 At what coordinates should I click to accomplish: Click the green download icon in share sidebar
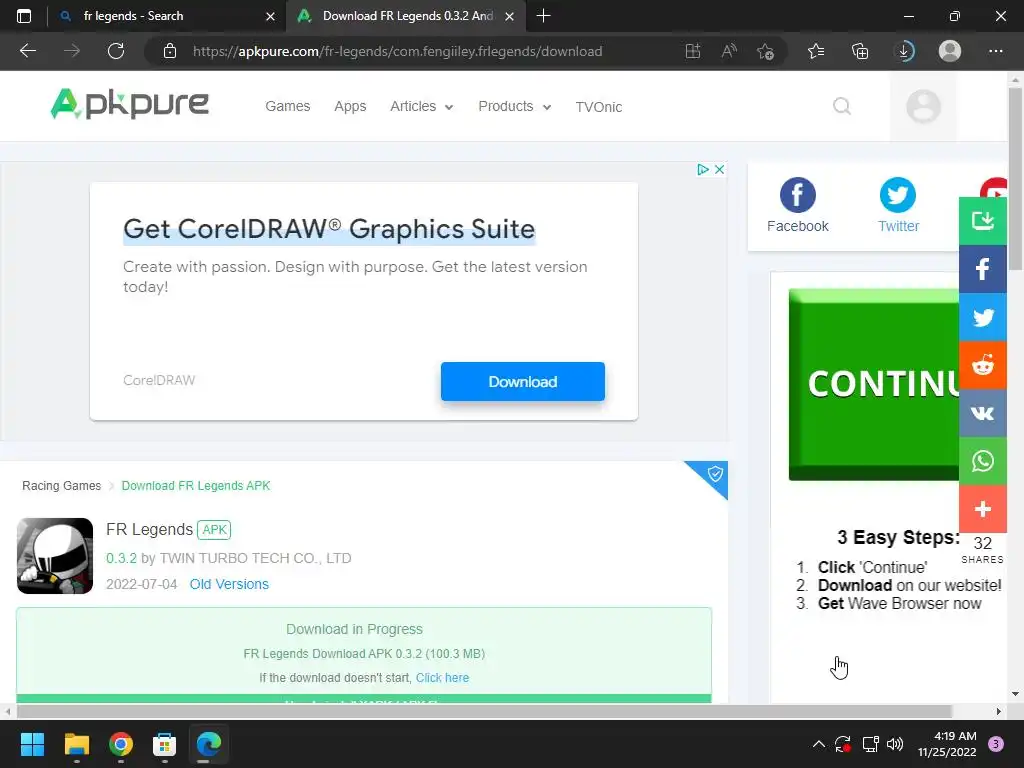coord(982,221)
